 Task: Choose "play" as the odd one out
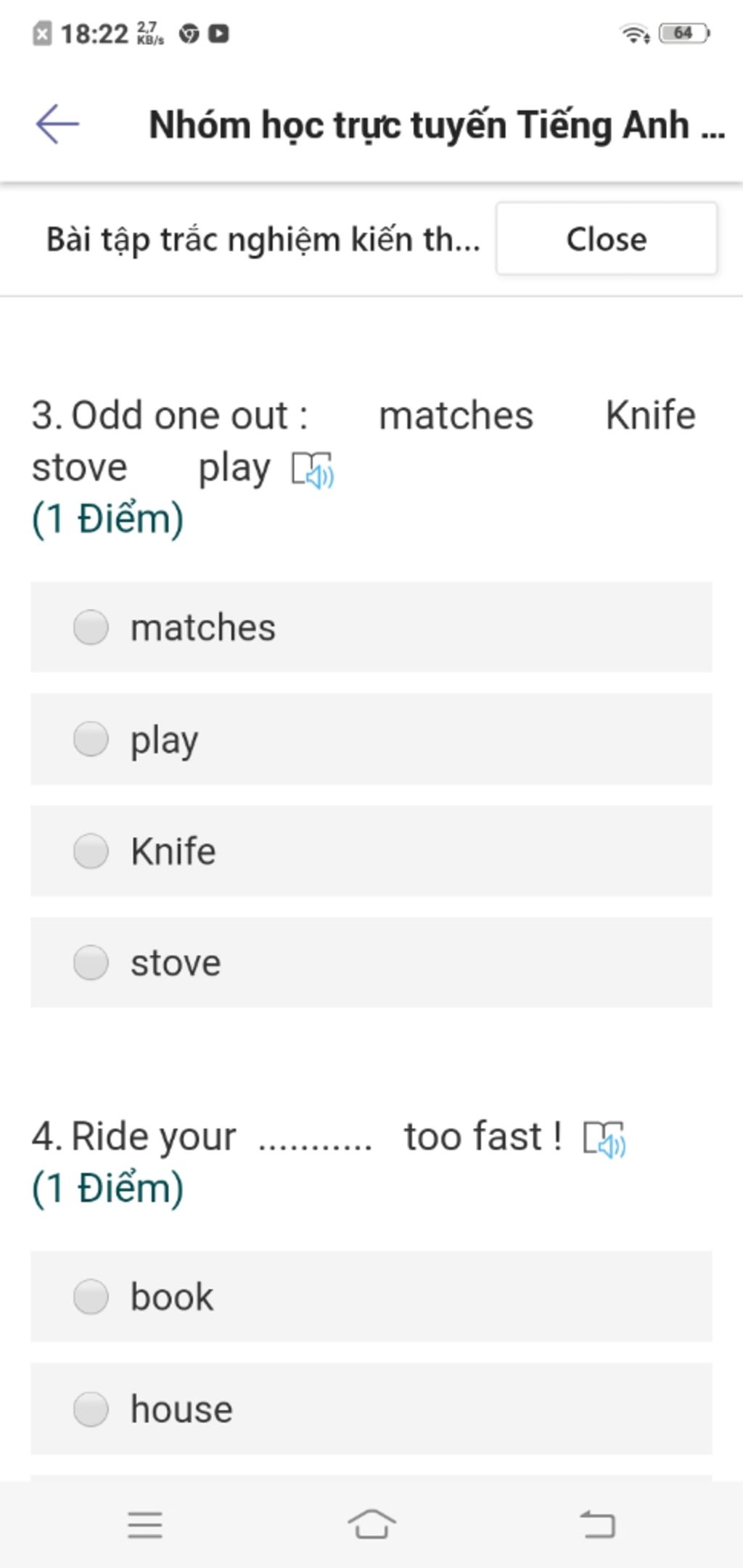click(x=91, y=739)
